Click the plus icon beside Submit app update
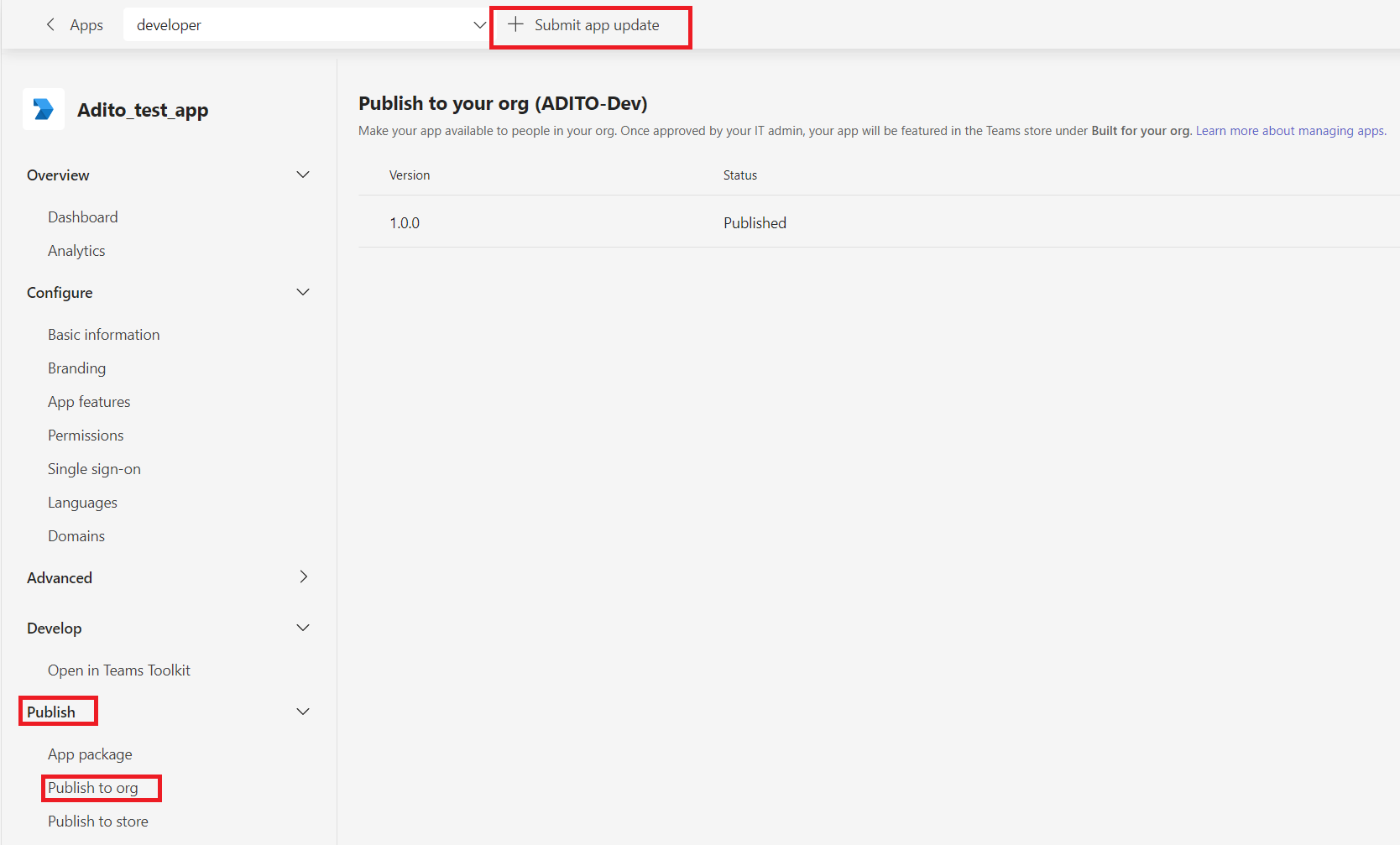The width and height of the screenshot is (1400, 845). click(515, 24)
